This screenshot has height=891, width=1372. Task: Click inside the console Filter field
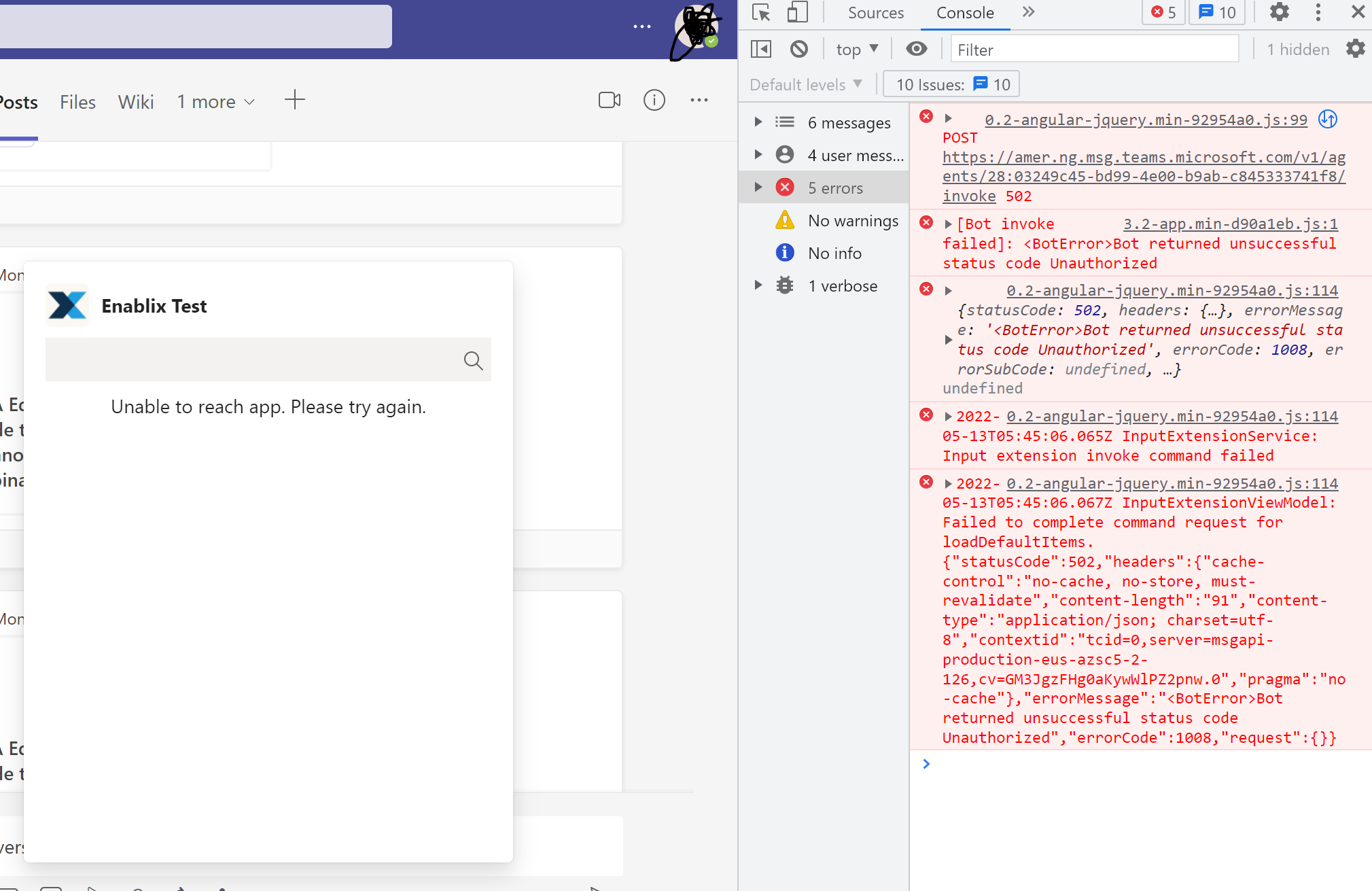tap(1094, 48)
